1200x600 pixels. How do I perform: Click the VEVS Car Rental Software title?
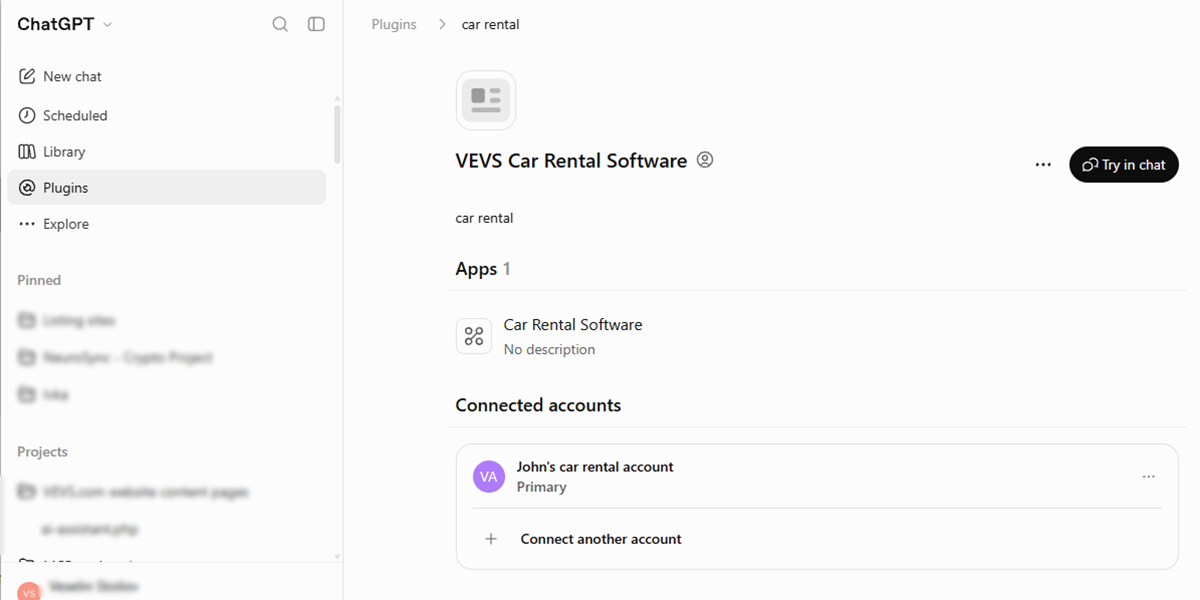click(571, 160)
